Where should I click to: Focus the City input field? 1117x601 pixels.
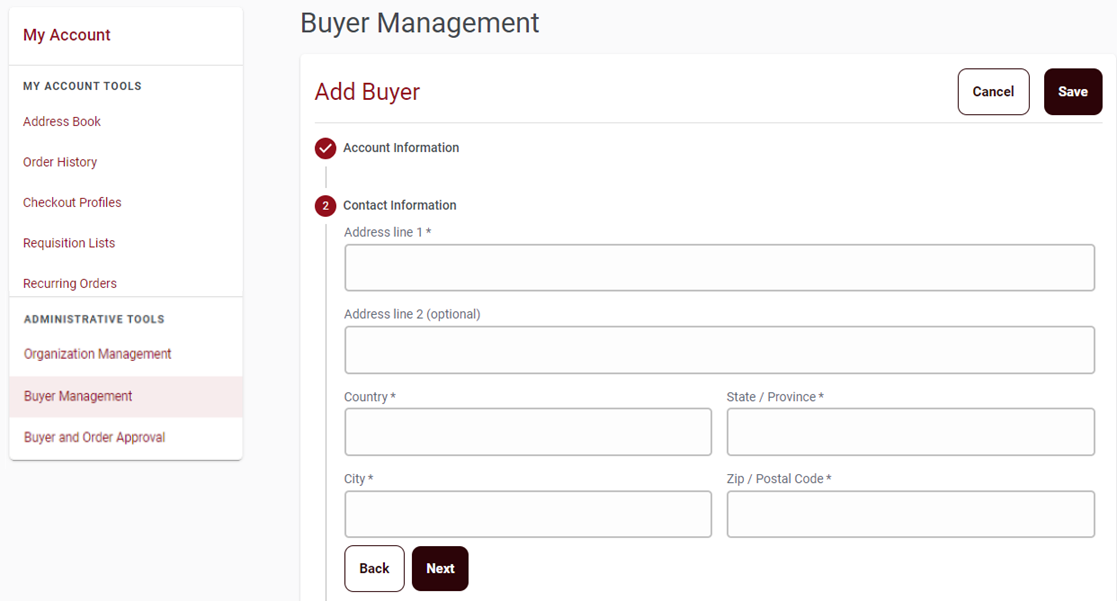coord(528,514)
